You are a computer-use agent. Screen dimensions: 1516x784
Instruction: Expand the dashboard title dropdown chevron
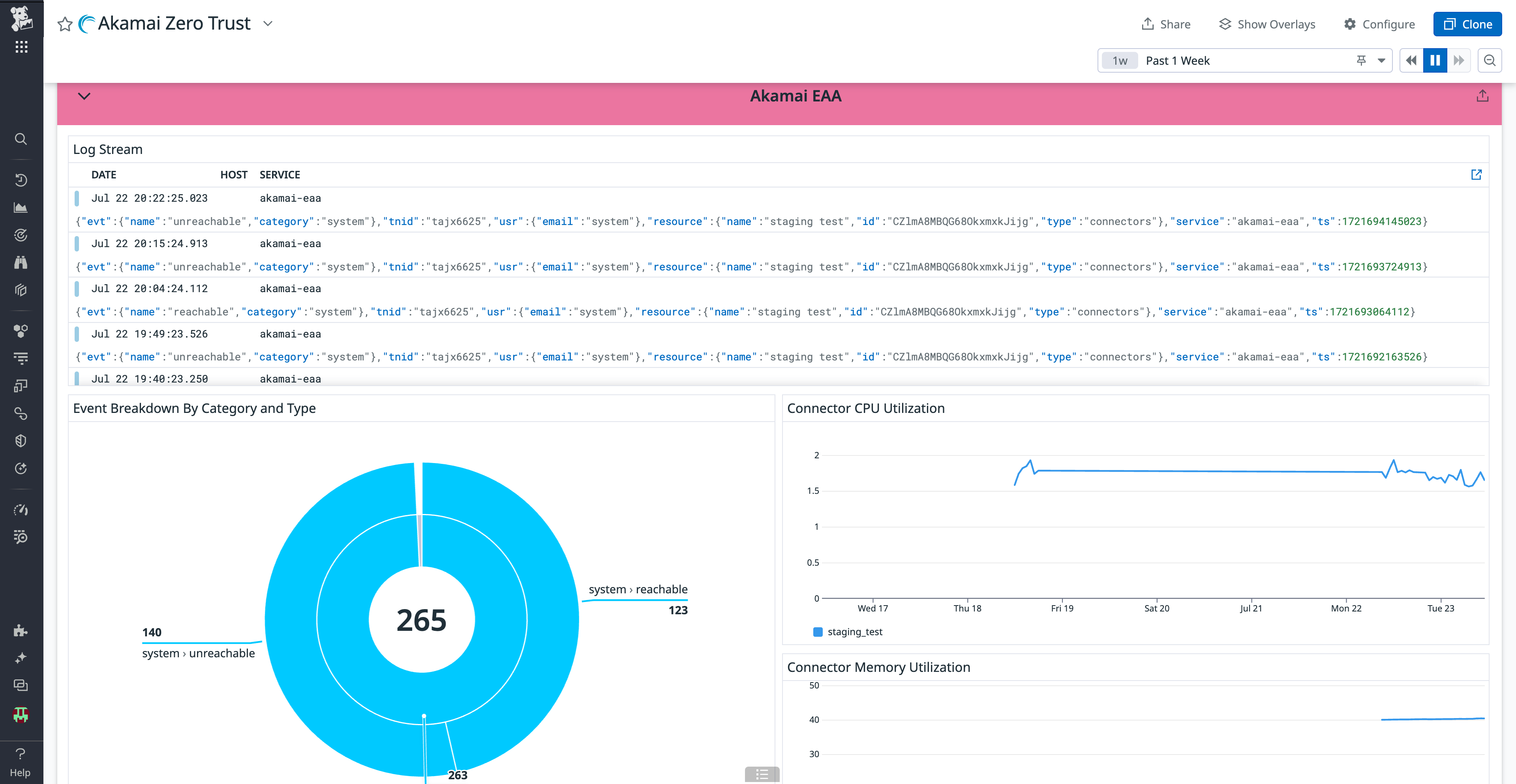coord(268,24)
